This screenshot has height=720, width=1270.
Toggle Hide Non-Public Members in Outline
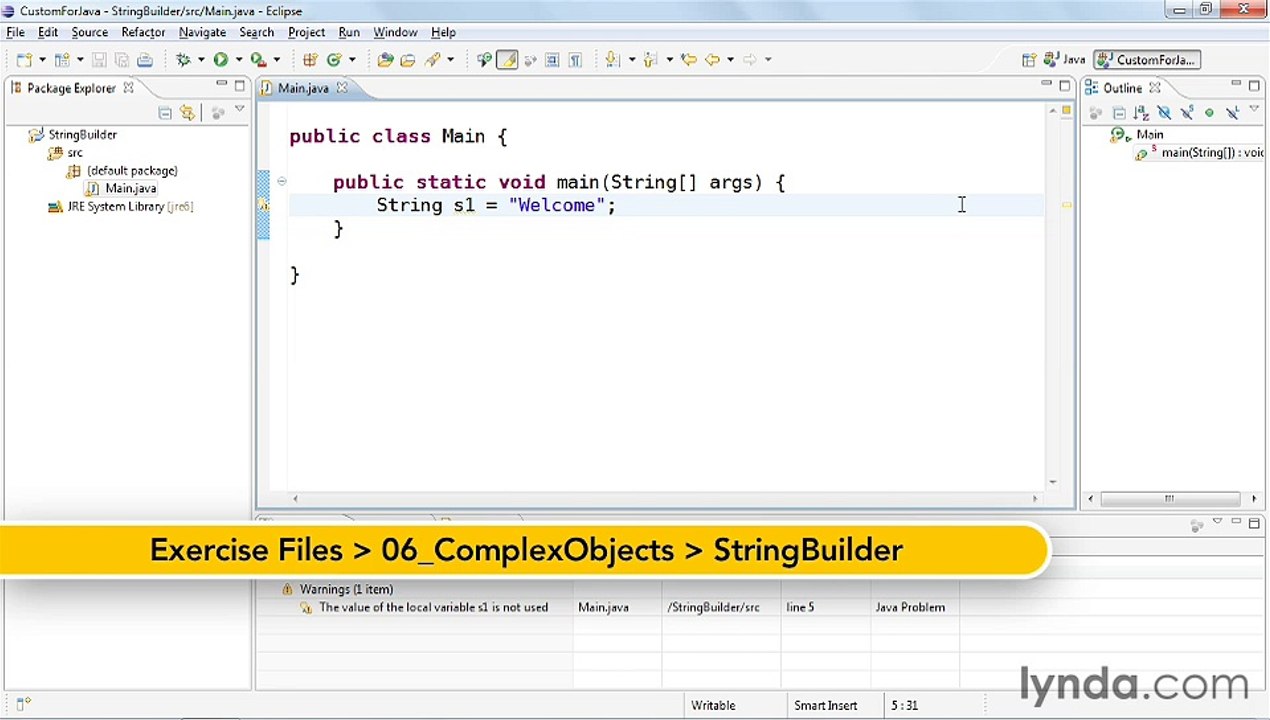1209,113
